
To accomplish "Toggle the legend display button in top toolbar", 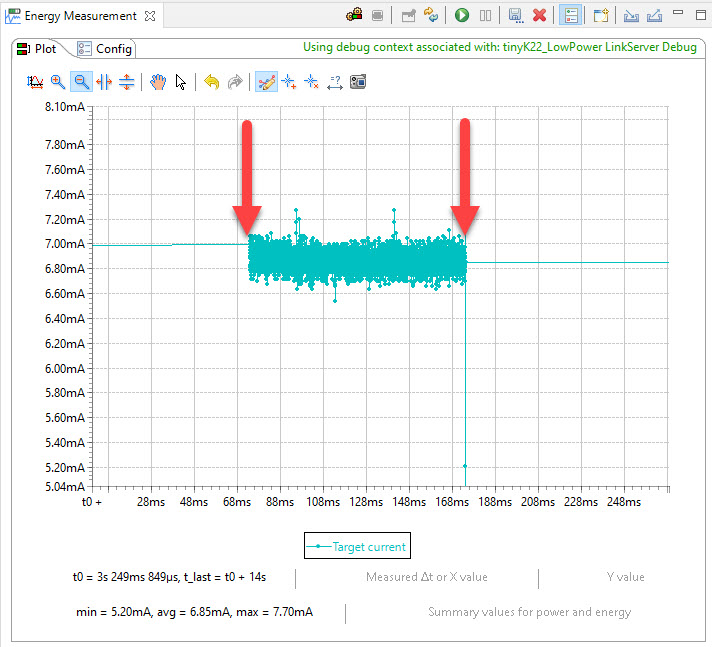I will click(x=570, y=15).
